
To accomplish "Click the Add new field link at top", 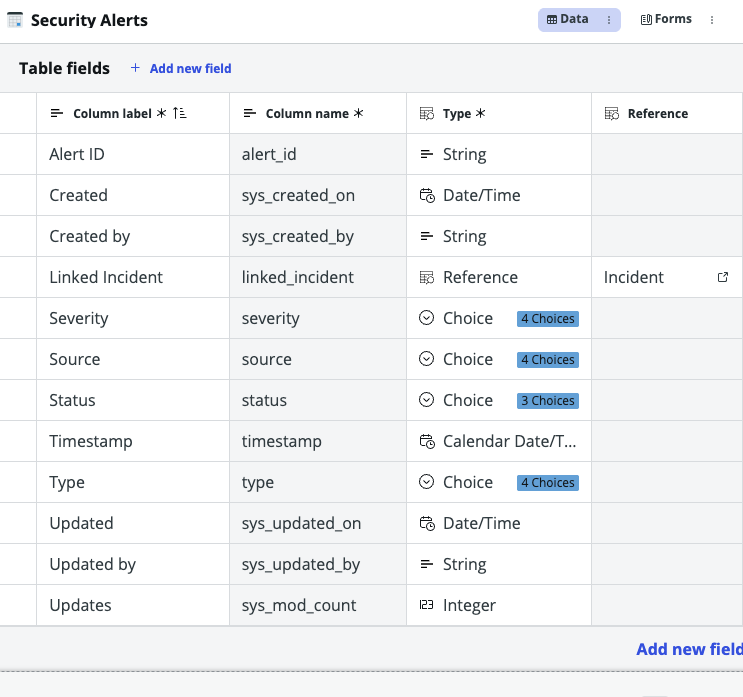I will (x=190, y=69).
